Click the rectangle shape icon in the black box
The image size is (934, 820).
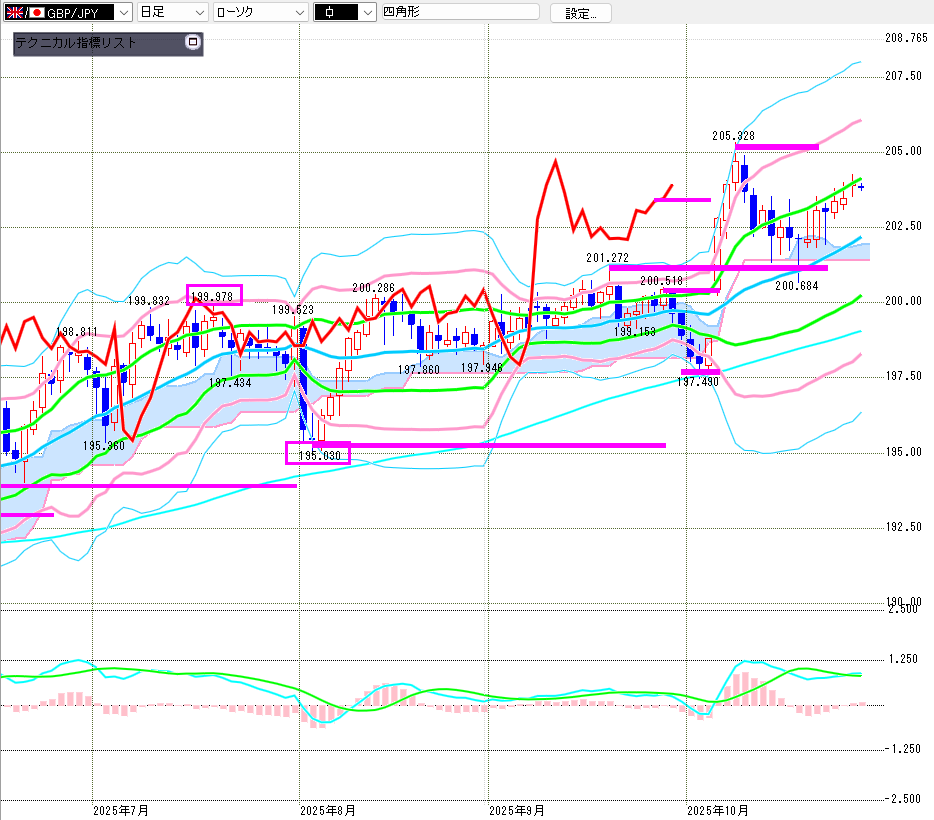pos(331,13)
